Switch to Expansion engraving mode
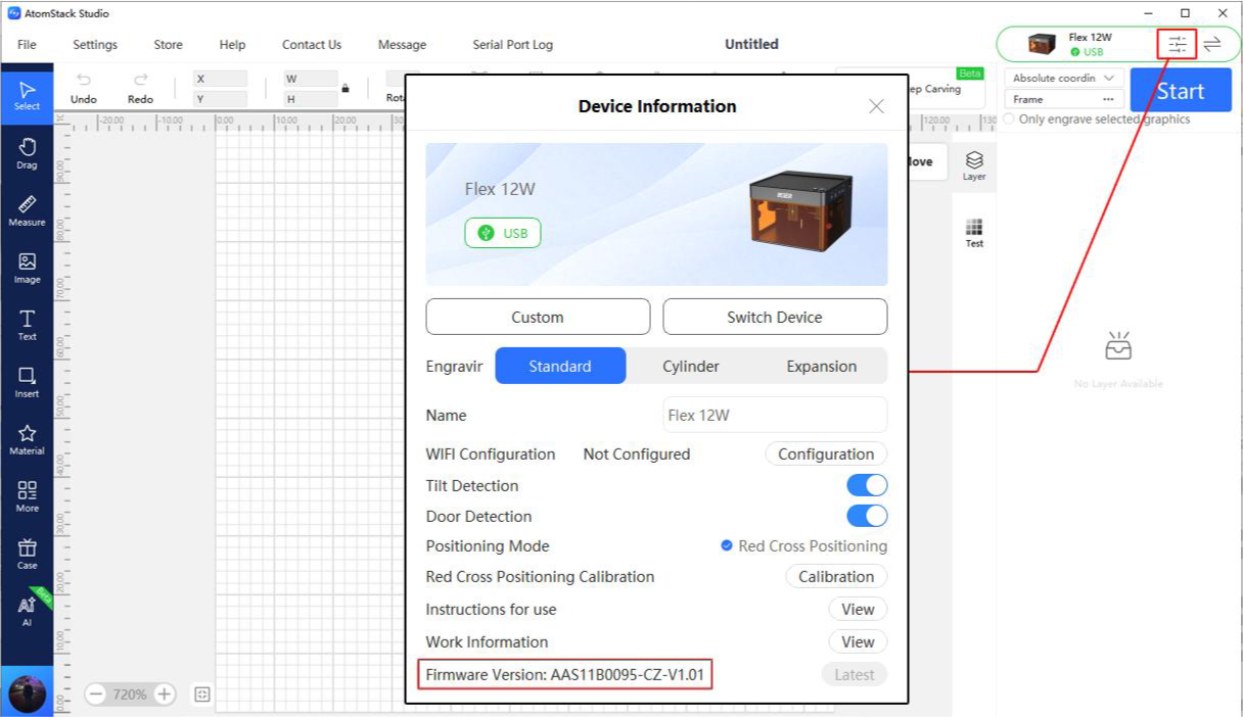1243x717 pixels. (x=821, y=366)
